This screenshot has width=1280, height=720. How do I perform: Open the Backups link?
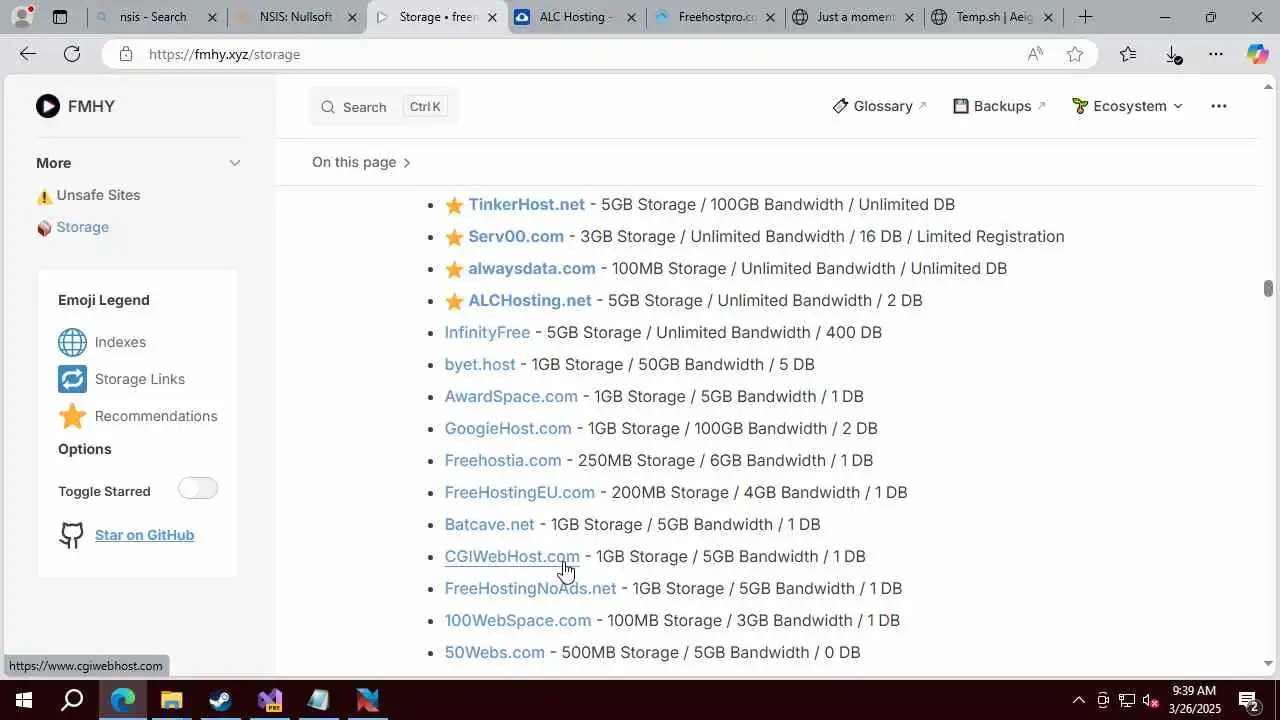coord(999,106)
